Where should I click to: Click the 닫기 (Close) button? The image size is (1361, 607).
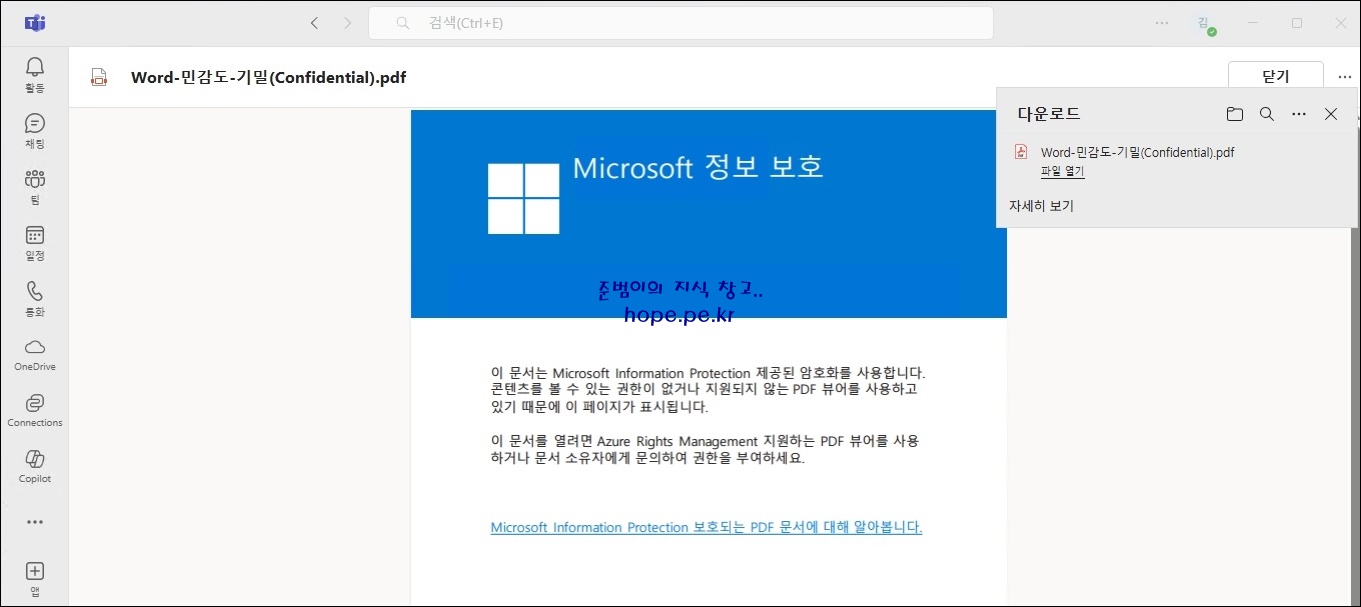click(1276, 77)
